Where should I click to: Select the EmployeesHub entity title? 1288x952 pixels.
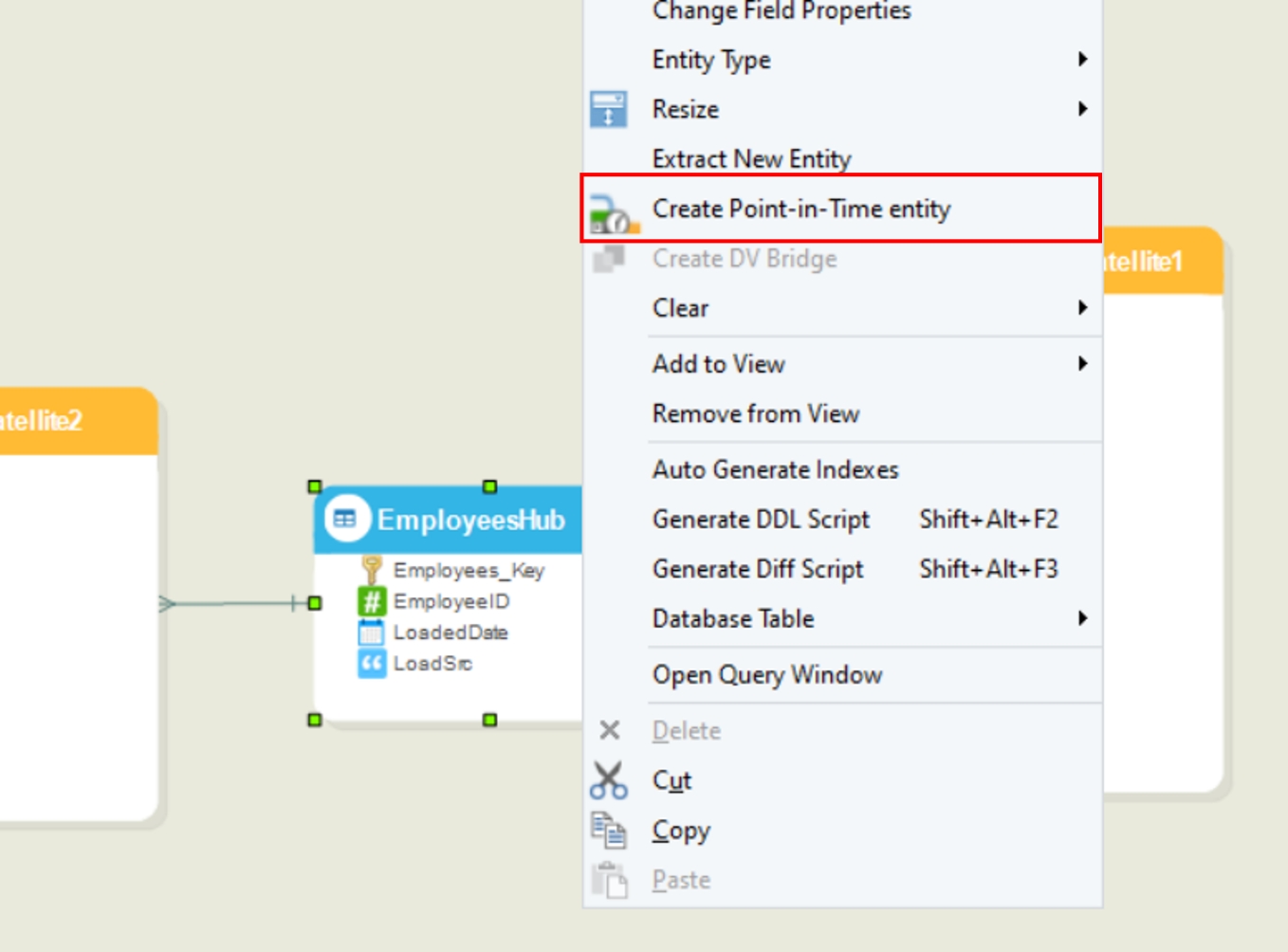470,520
